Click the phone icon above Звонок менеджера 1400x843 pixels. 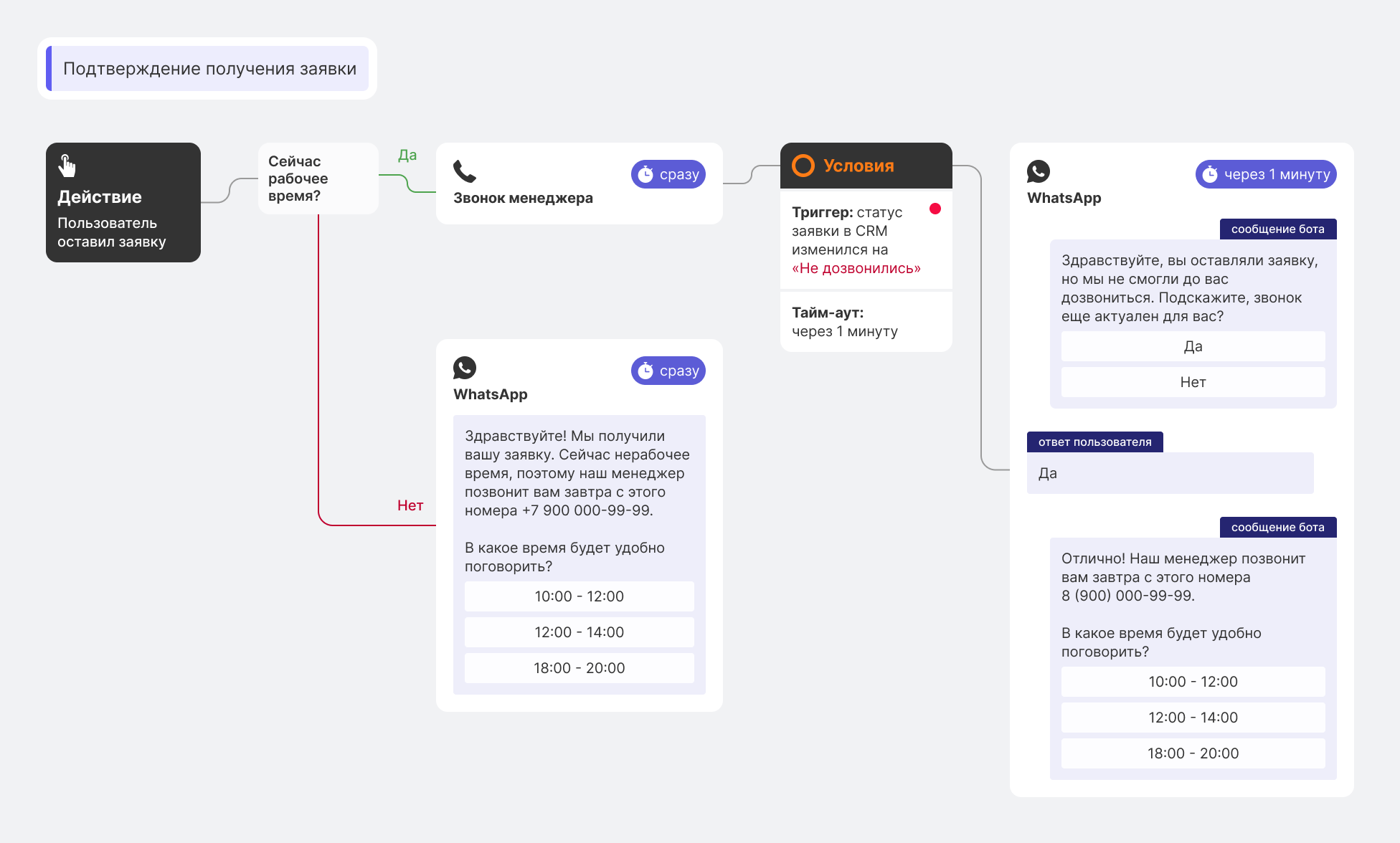click(465, 171)
